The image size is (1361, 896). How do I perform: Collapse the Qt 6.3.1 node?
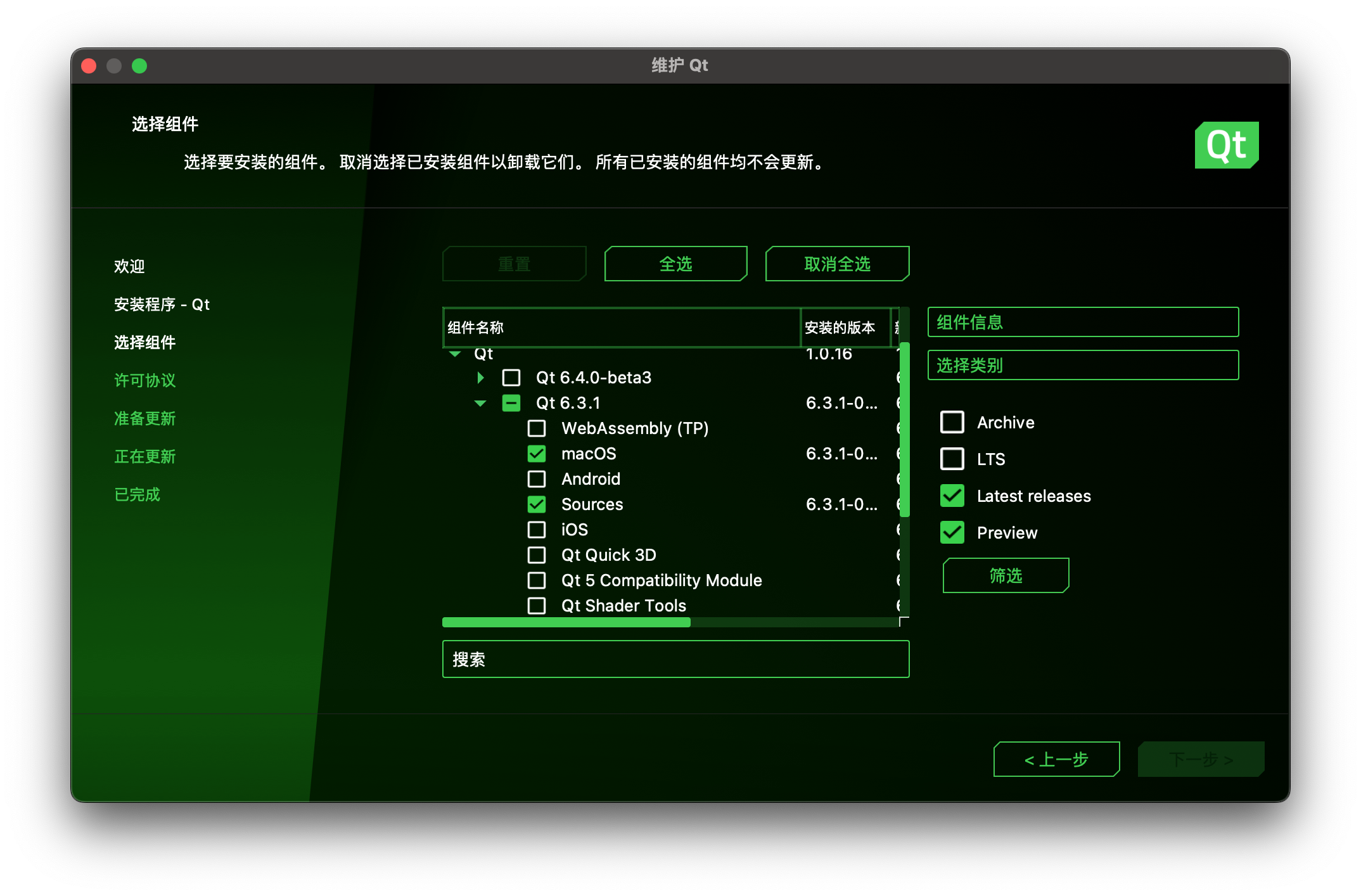[480, 403]
